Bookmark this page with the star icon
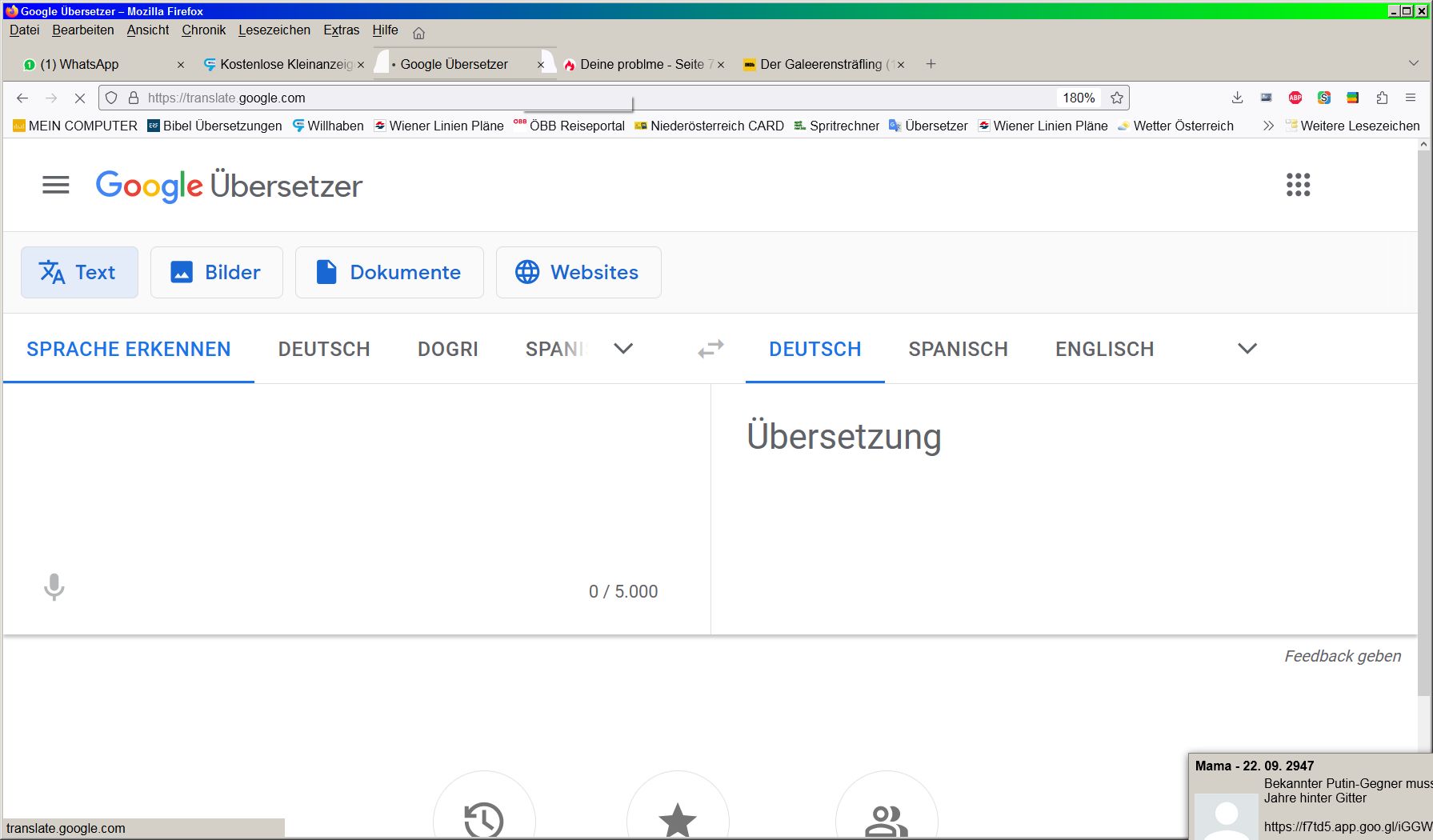Screen dimensions: 1433x840 (x=1117, y=98)
